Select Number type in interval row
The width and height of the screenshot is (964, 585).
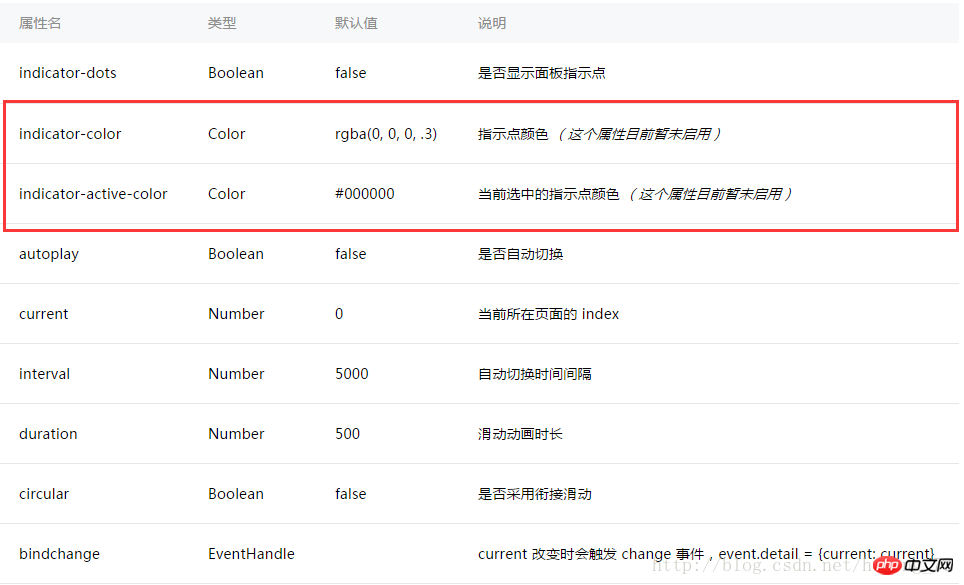tap(236, 374)
